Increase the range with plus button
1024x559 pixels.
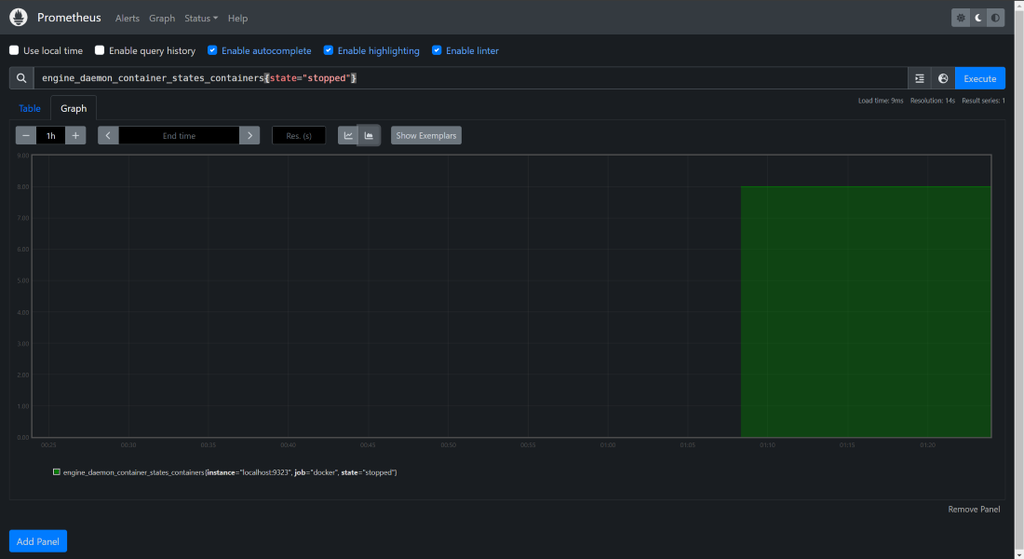(76, 136)
